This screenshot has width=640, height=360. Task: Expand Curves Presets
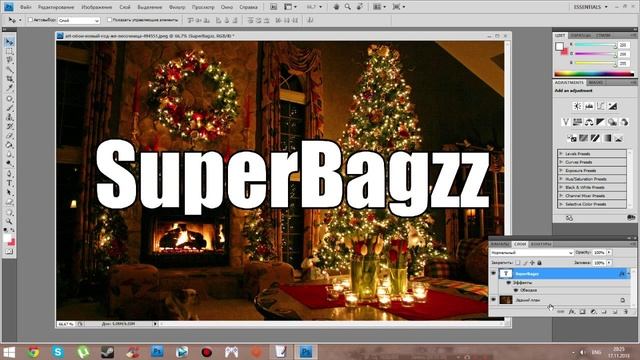coord(562,162)
